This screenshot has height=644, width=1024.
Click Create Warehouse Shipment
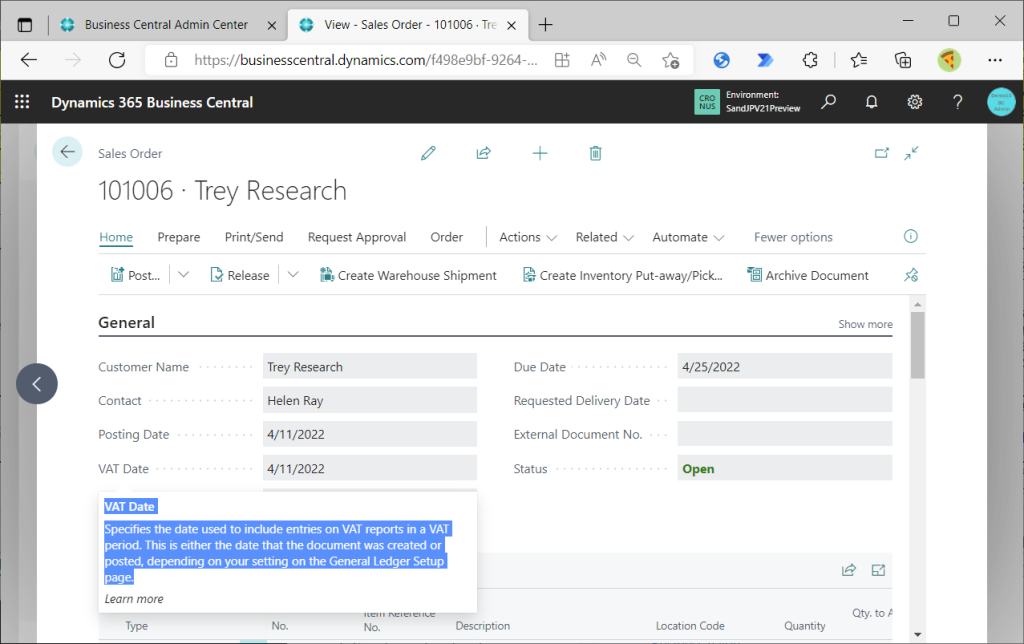(x=408, y=275)
